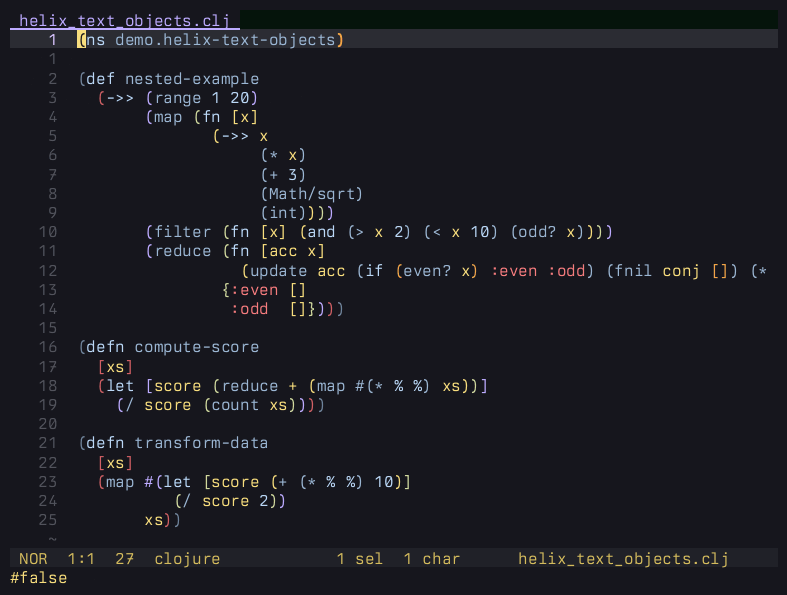Click '(count xs)' expression
The height and width of the screenshot is (595, 787).
(x=249, y=405)
